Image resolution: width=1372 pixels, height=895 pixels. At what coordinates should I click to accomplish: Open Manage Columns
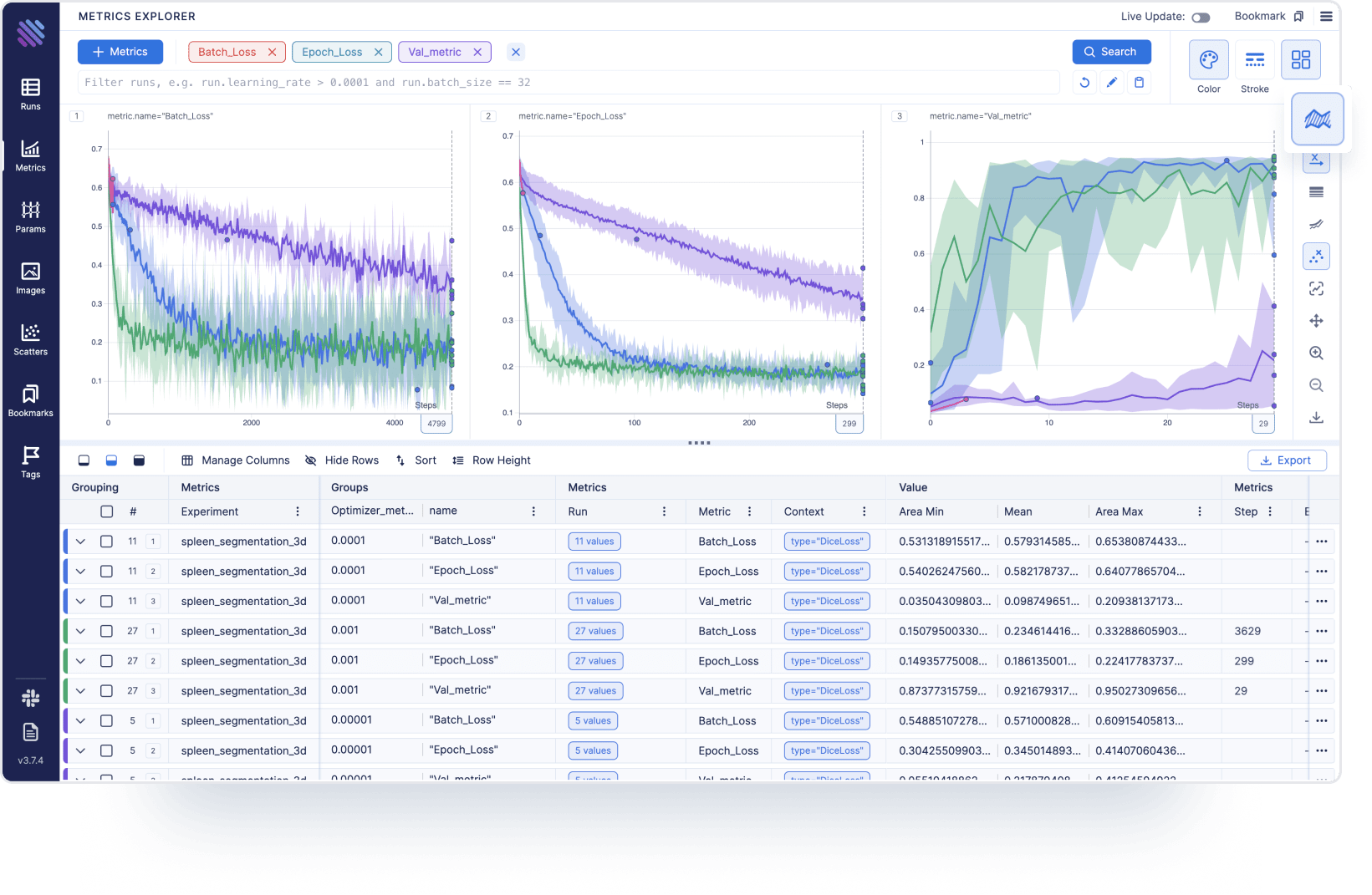tap(236, 460)
